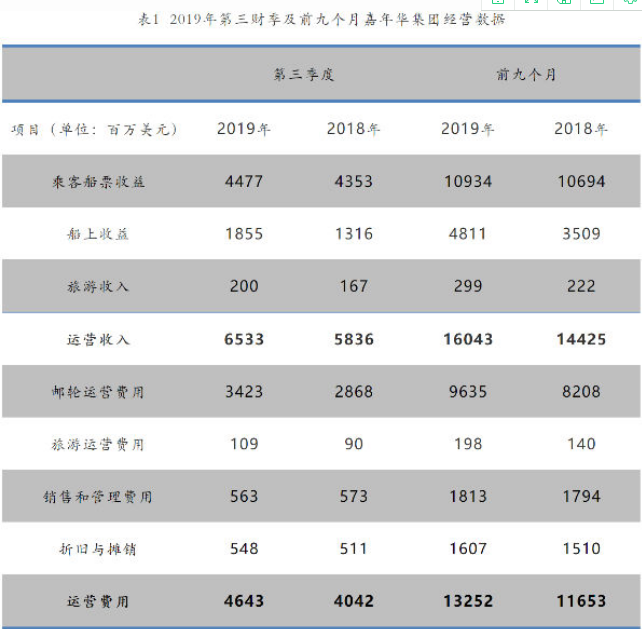Choose the value 1607
The image size is (642, 629).
click(x=468, y=549)
